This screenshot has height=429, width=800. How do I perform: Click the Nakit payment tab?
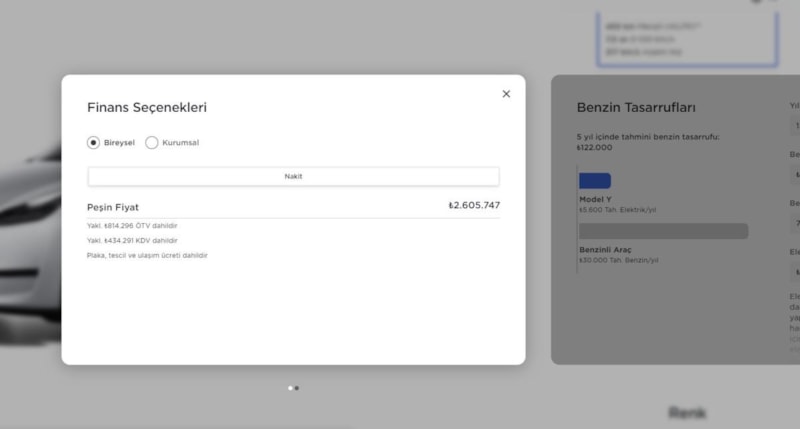(x=293, y=176)
